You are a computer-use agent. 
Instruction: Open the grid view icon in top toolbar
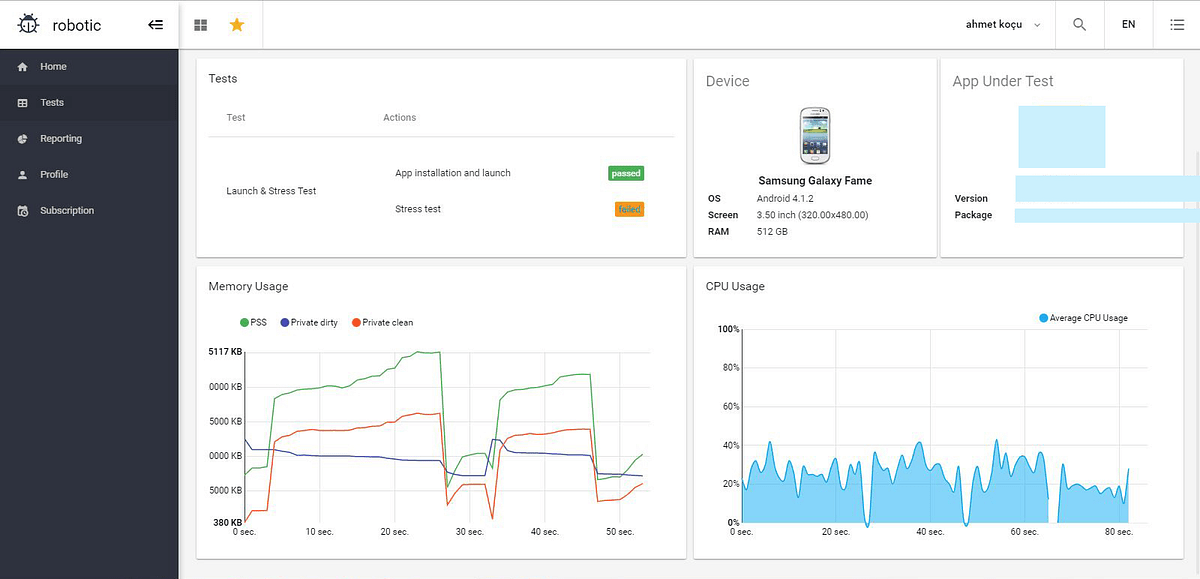pyautogui.click(x=199, y=24)
